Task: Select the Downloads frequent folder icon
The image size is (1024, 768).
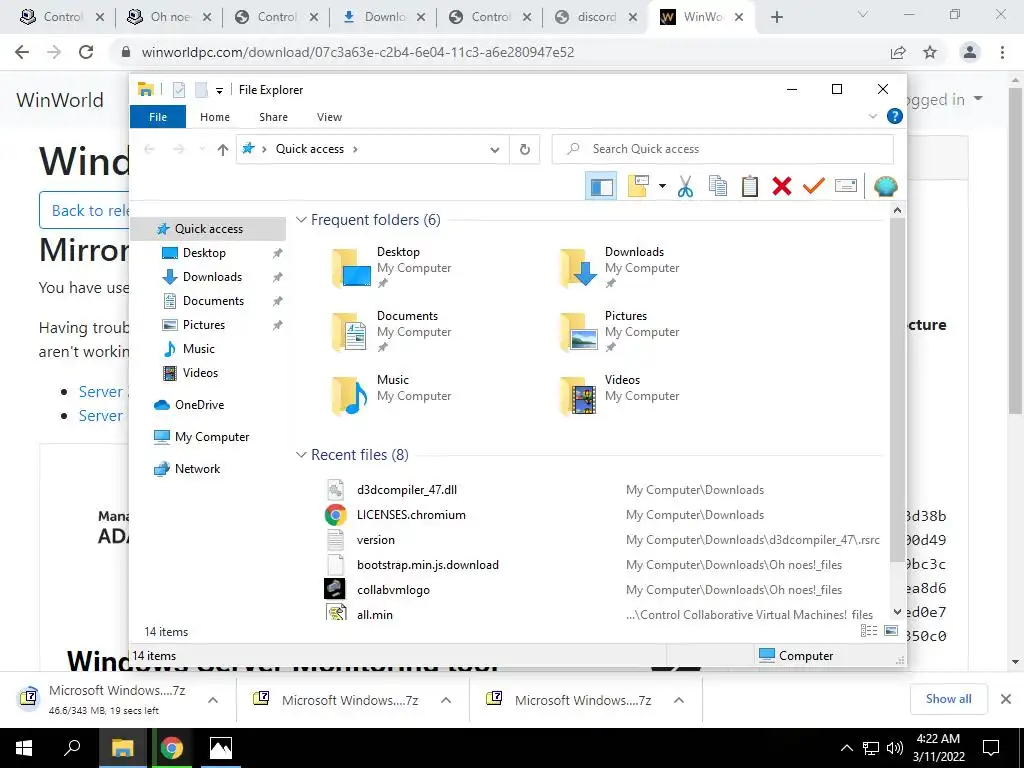Action: [579, 268]
